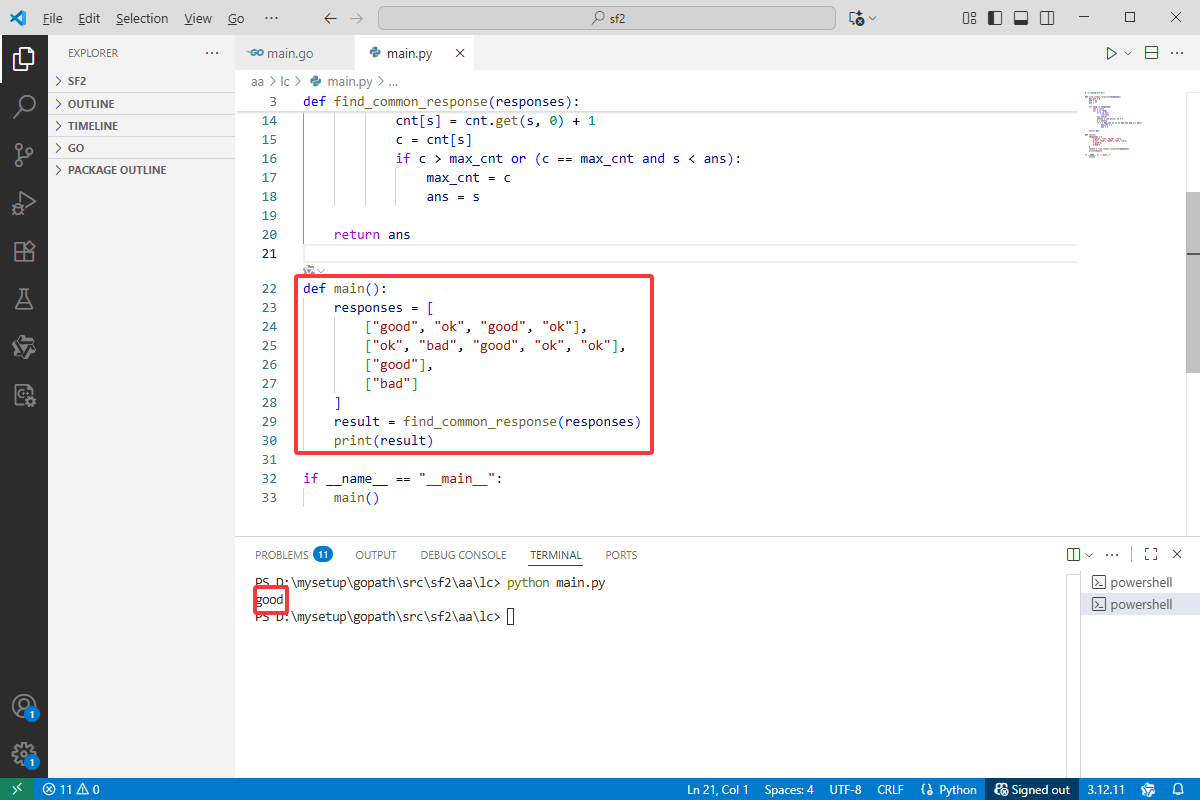This screenshot has height=800, width=1200.
Task: Open the Accounts menu icon
Action: [x=24, y=707]
